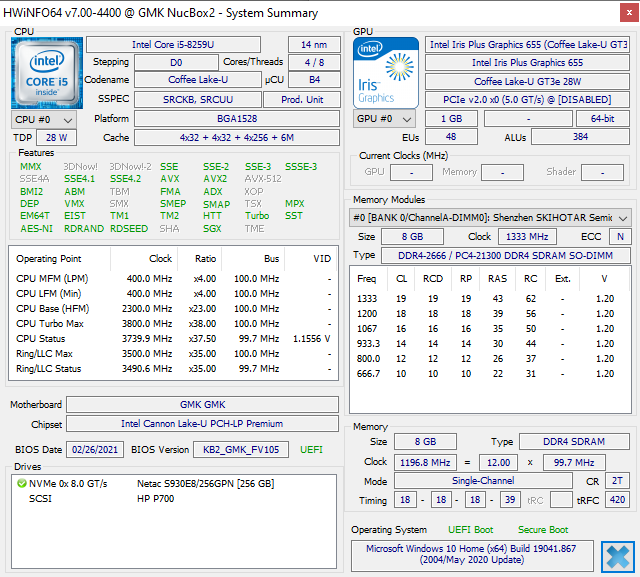Image resolution: width=640 pixels, height=577 pixels.
Task: Click the tRFC 420 value
Action: (617, 500)
